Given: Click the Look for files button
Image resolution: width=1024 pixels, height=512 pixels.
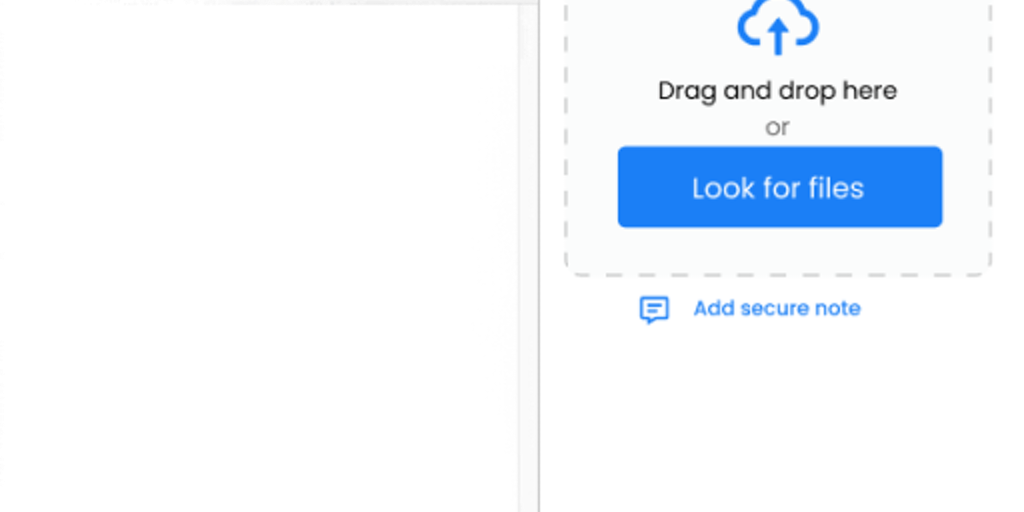Looking at the screenshot, I should (780, 187).
